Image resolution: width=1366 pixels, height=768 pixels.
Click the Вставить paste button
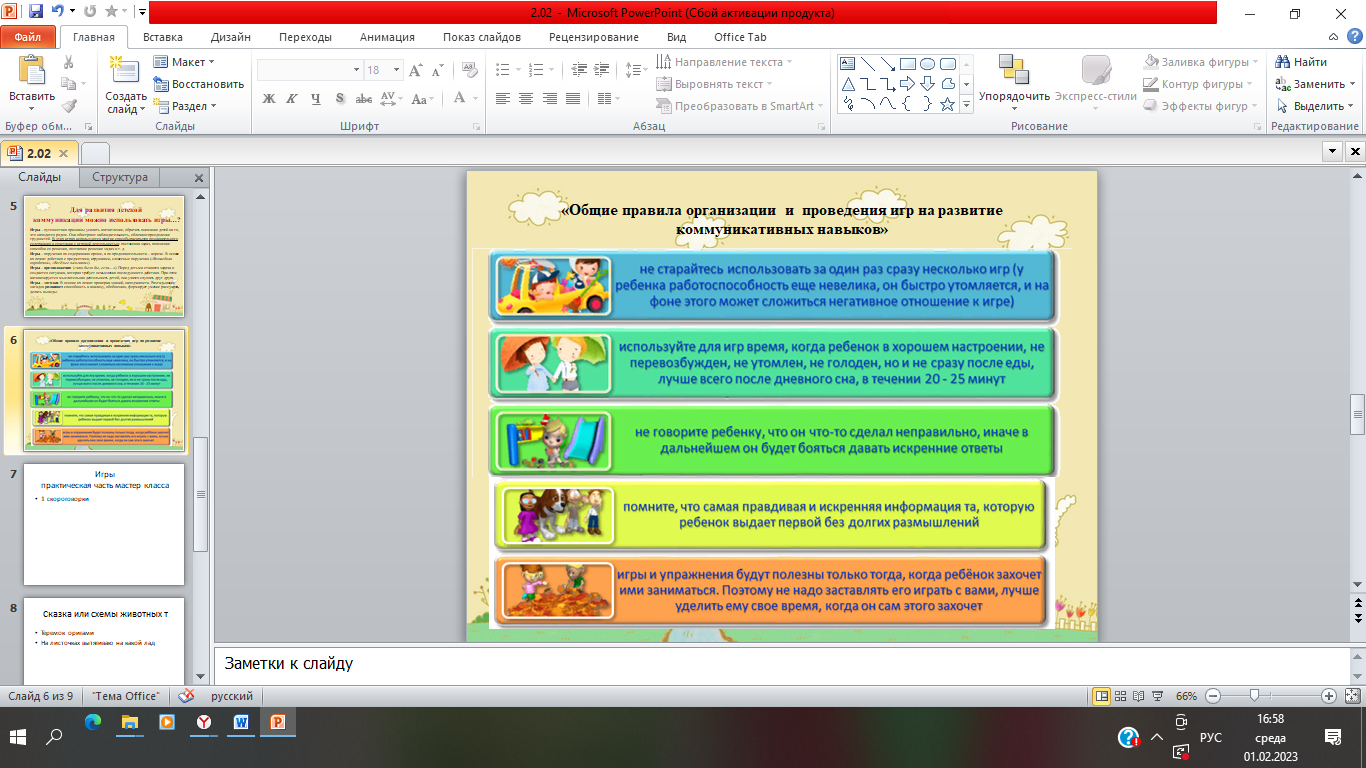32,84
